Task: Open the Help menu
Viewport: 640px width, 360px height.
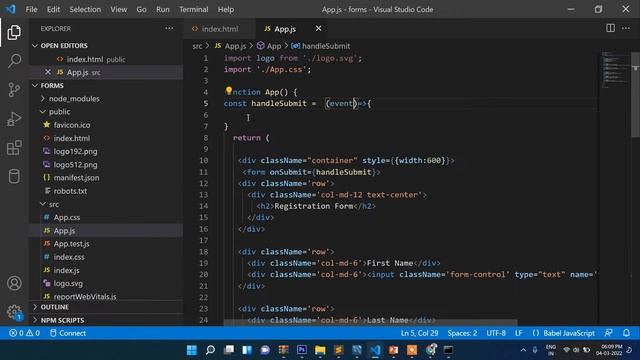Action: (226, 9)
